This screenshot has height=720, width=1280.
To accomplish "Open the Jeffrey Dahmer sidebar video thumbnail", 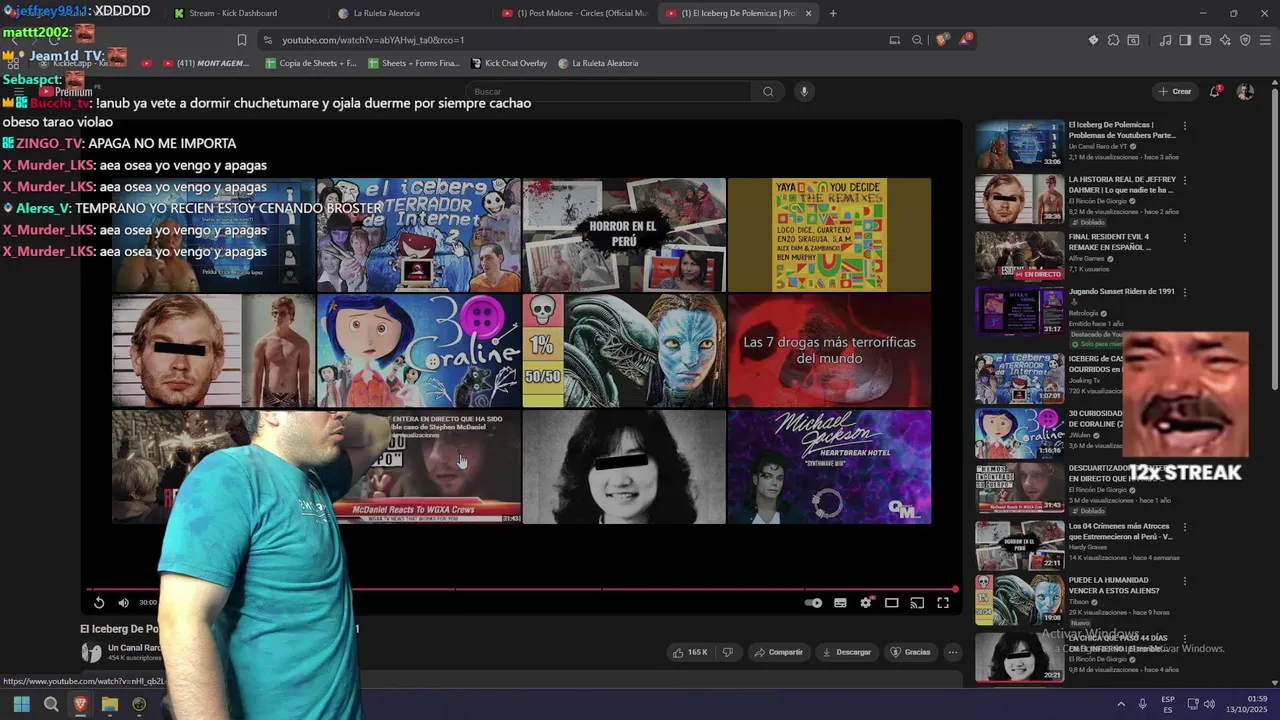I will click(1020, 199).
